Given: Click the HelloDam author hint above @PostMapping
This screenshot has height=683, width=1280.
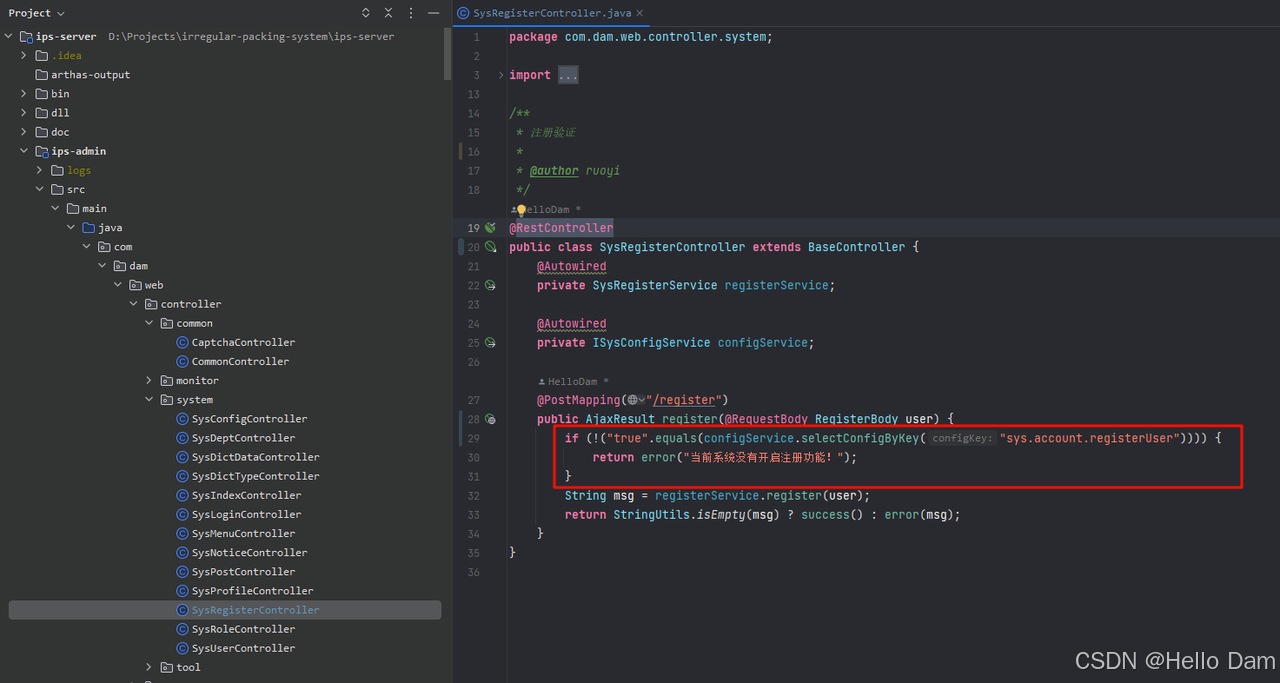Looking at the screenshot, I should pyautogui.click(x=574, y=381).
